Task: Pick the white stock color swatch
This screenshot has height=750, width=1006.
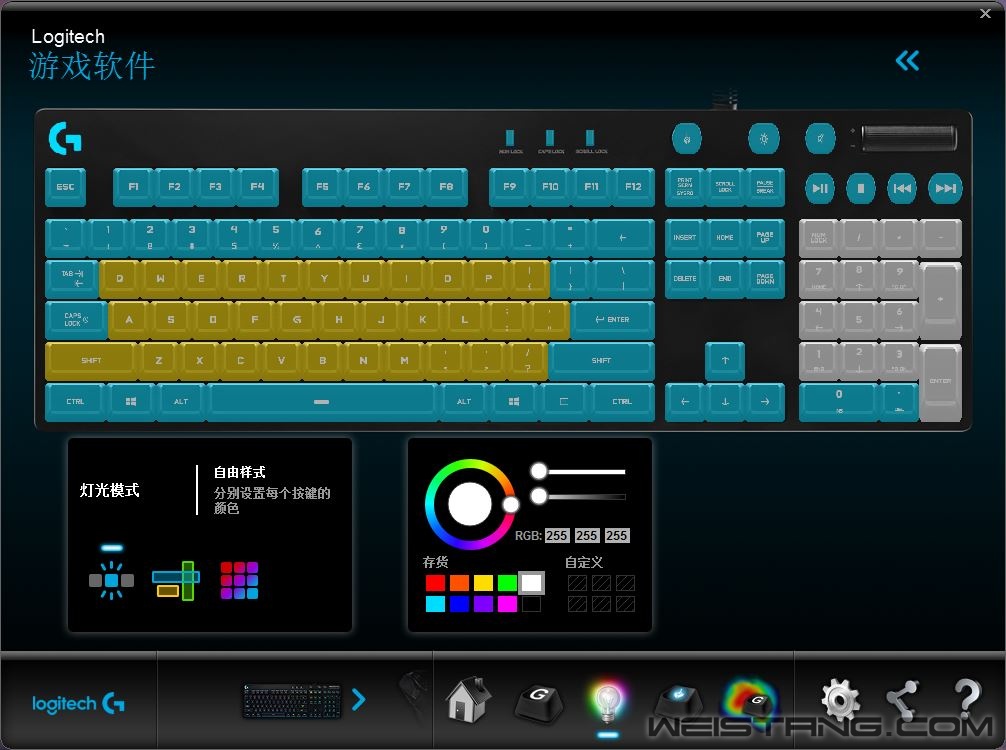Action: click(531, 583)
